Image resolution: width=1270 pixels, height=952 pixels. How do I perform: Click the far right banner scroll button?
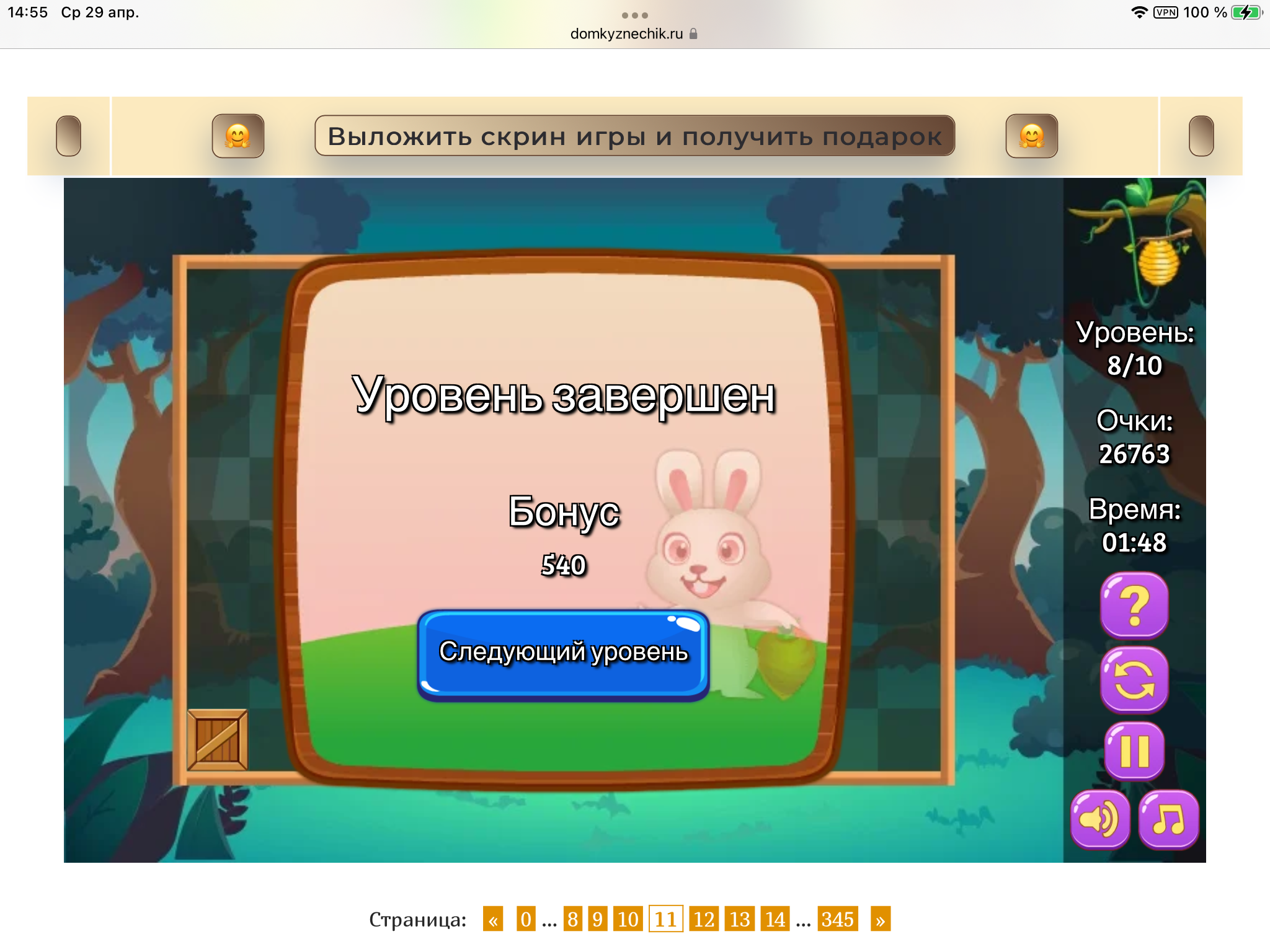(1201, 136)
